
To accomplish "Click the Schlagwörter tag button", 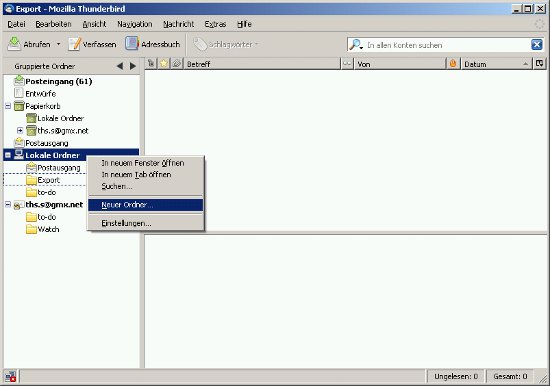I will [x=226, y=45].
